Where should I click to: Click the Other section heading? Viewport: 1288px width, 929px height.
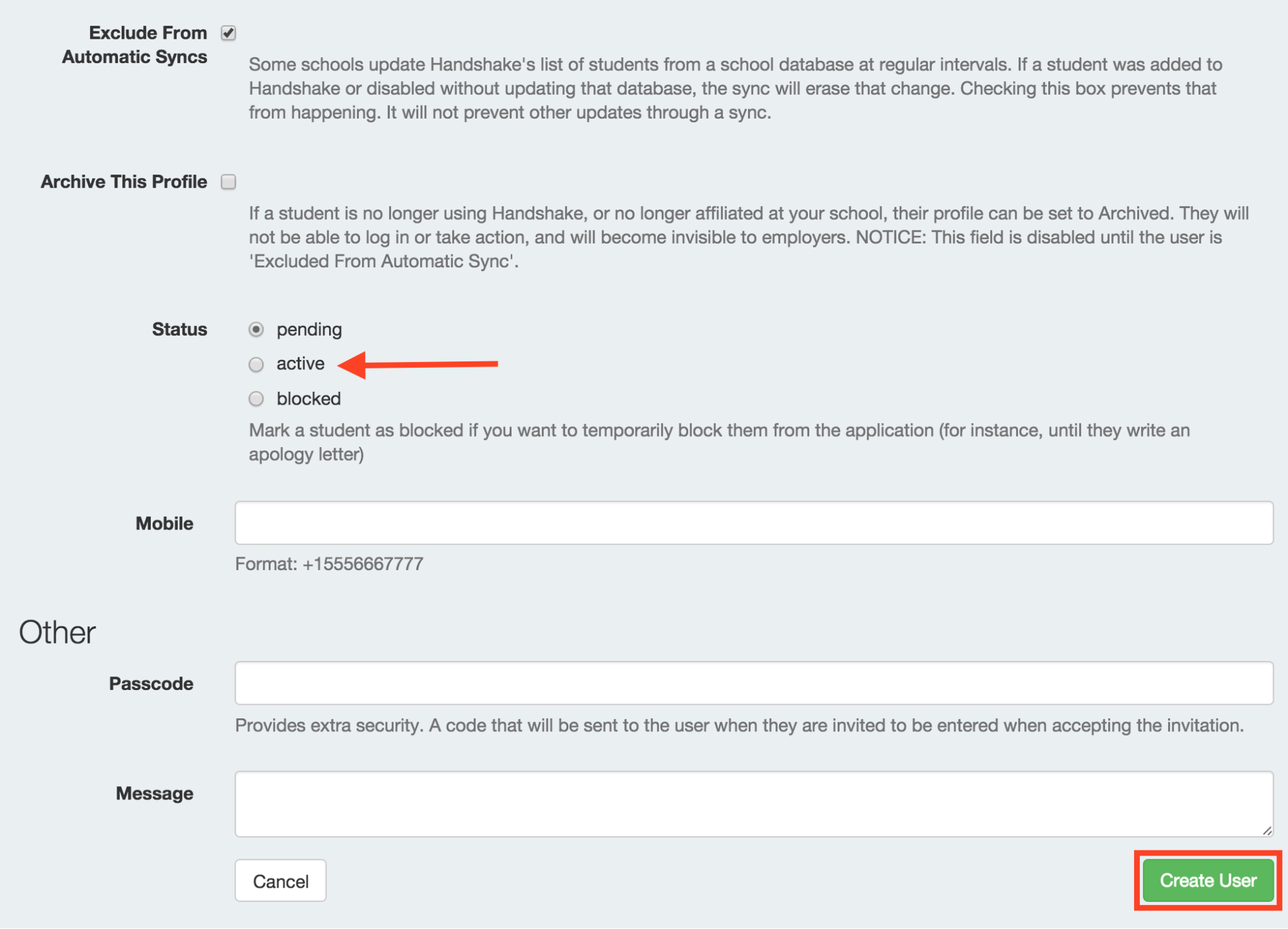pyautogui.click(x=56, y=632)
